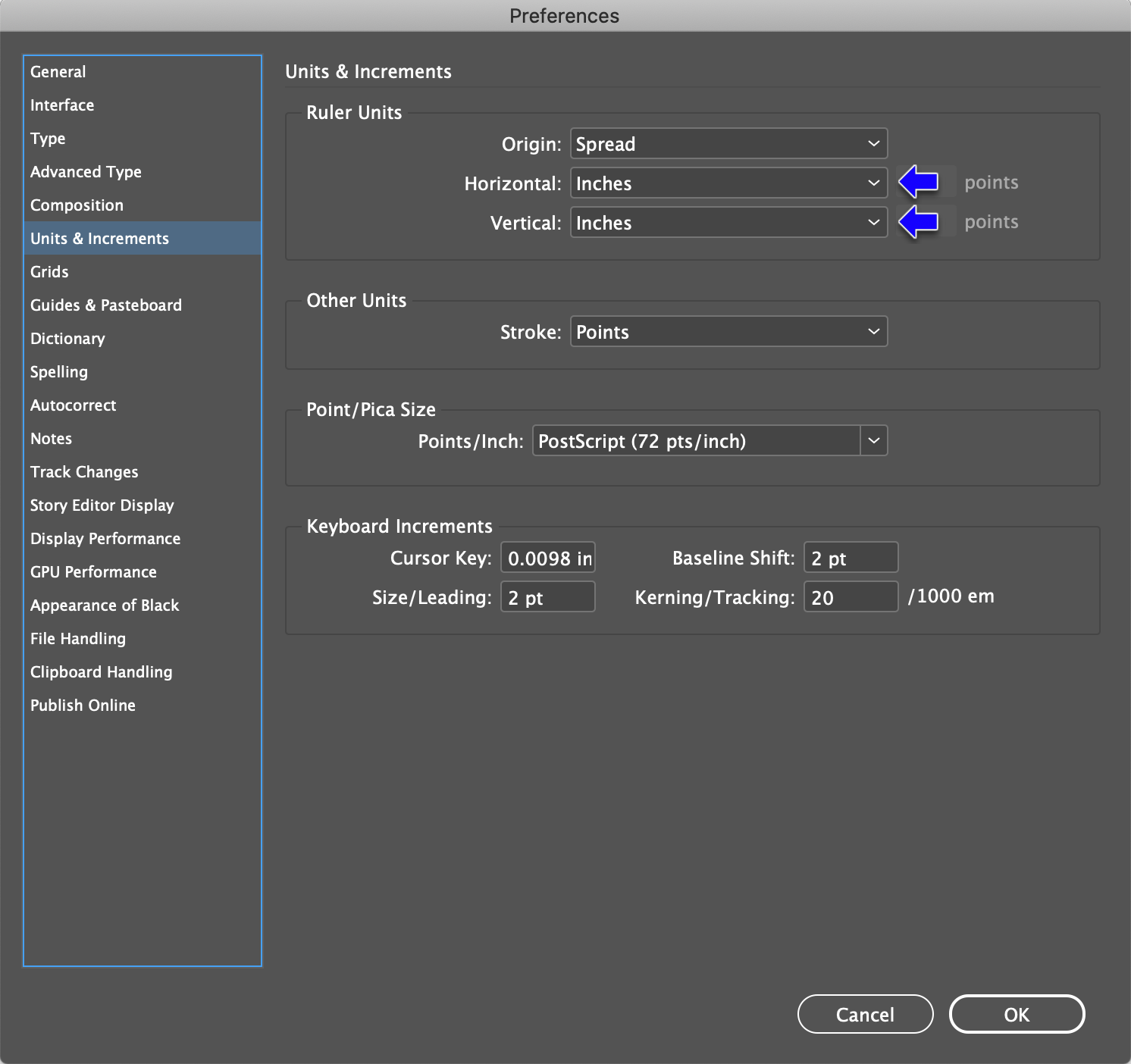Open the General preferences category

(143, 72)
